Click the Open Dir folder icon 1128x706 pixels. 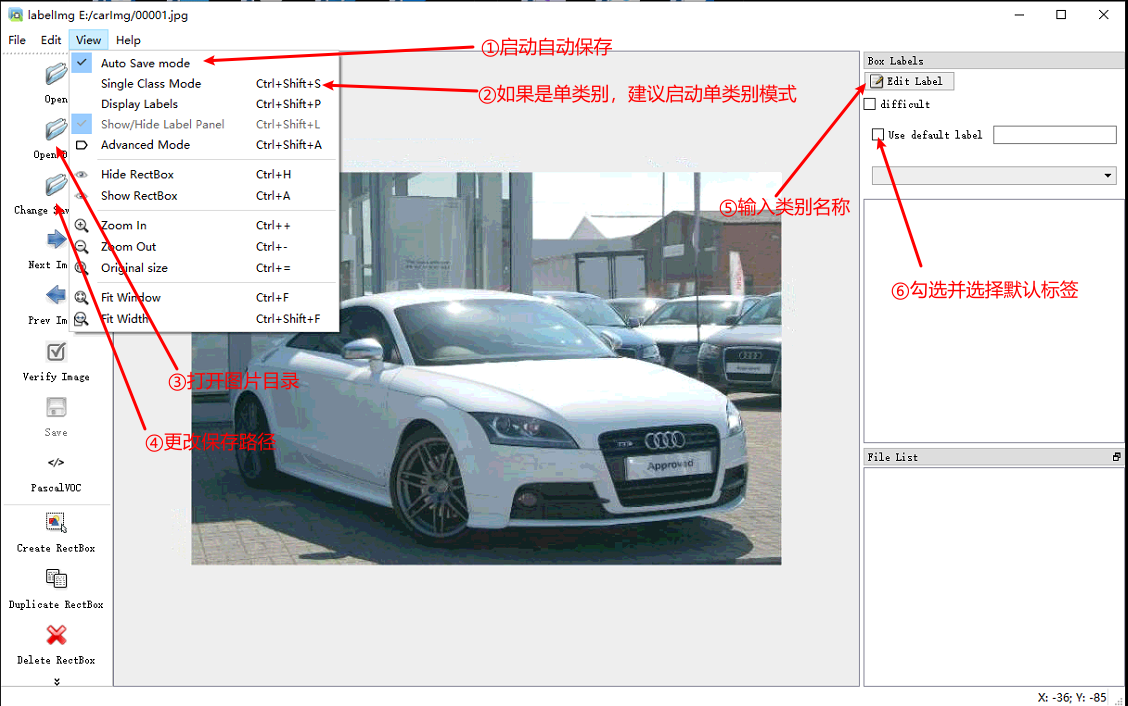click(55, 130)
